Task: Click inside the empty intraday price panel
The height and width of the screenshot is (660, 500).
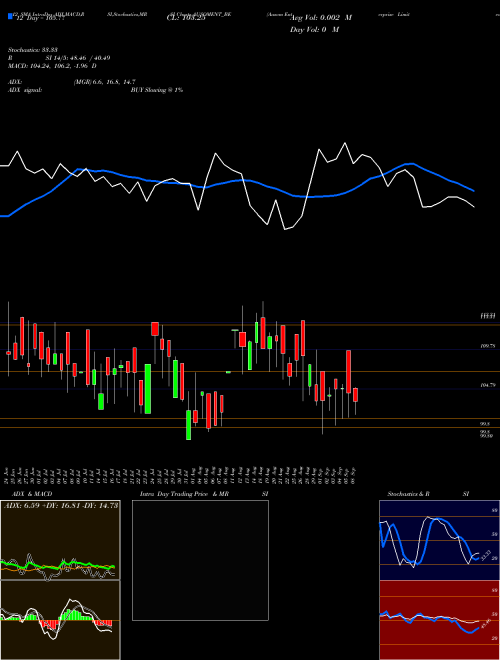Action: 200,560
